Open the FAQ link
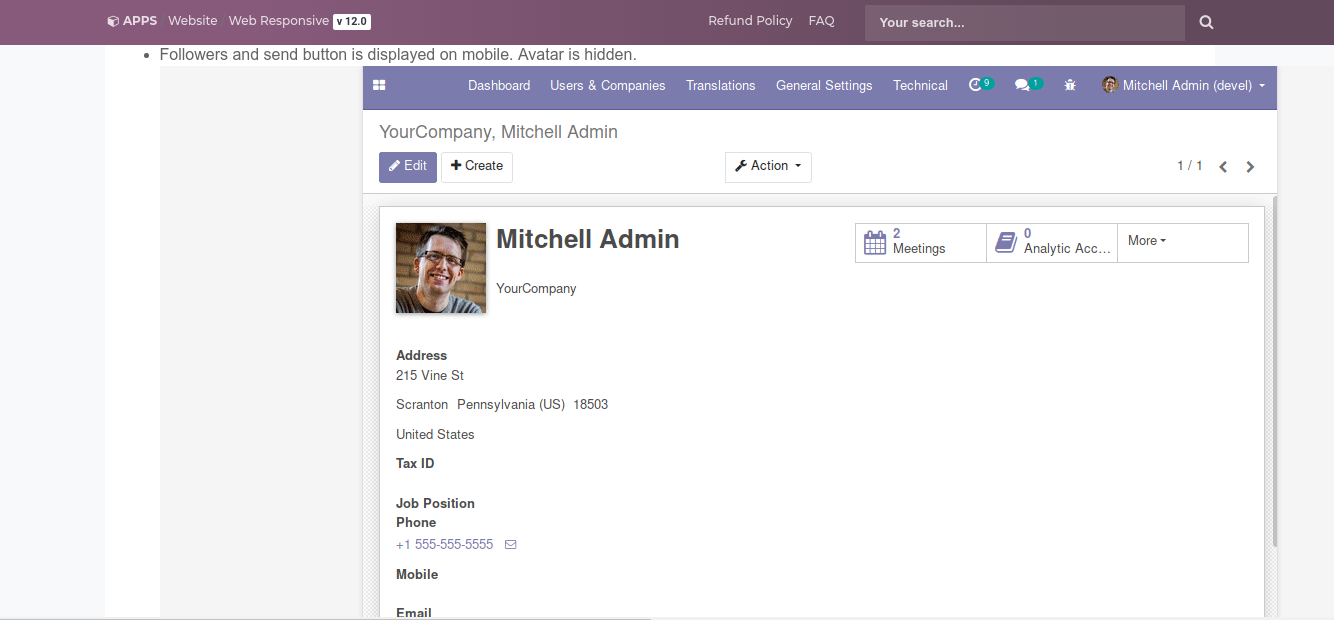 click(x=821, y=21)
